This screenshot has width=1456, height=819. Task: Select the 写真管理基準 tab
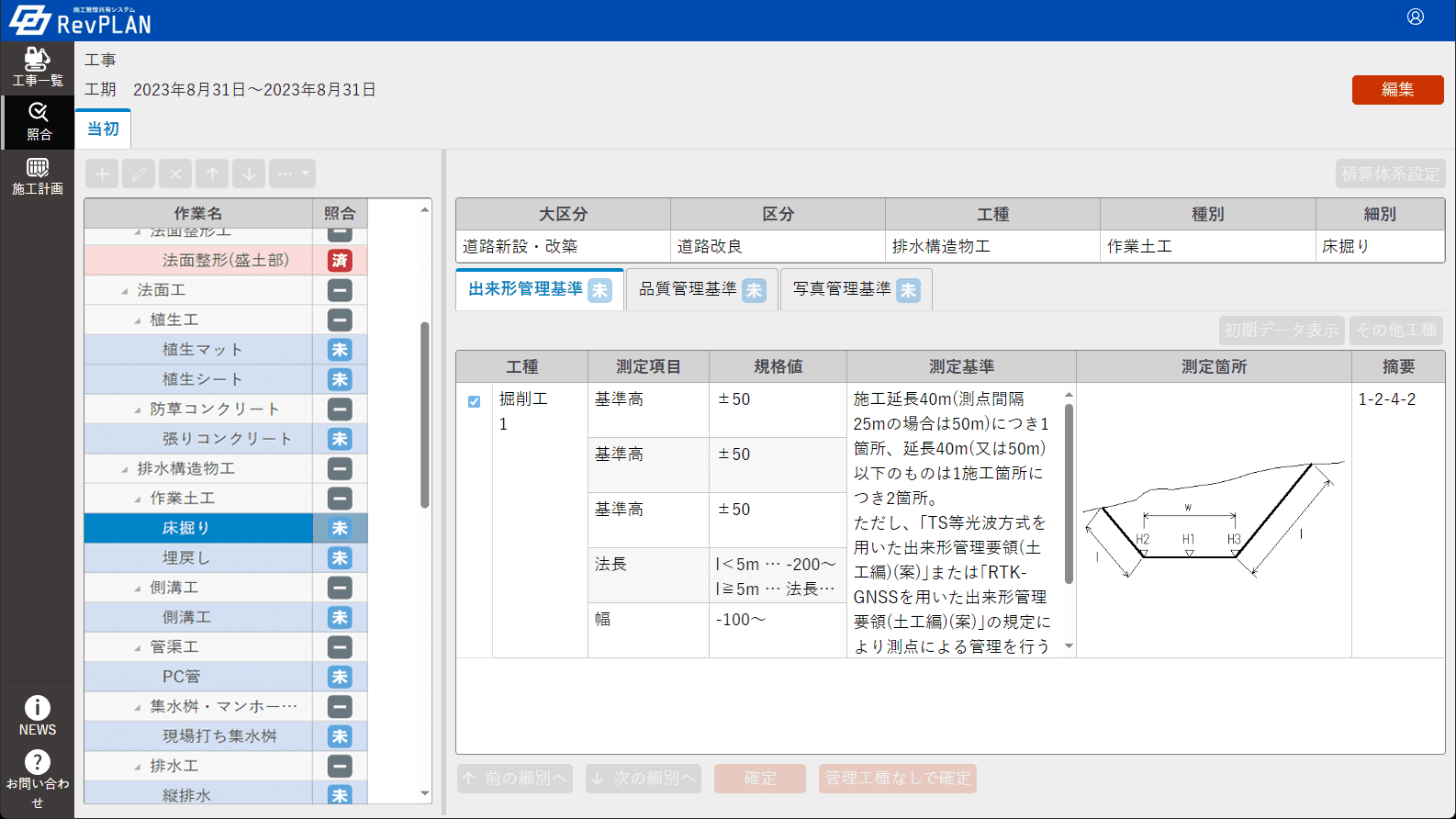tap(857, 289)
